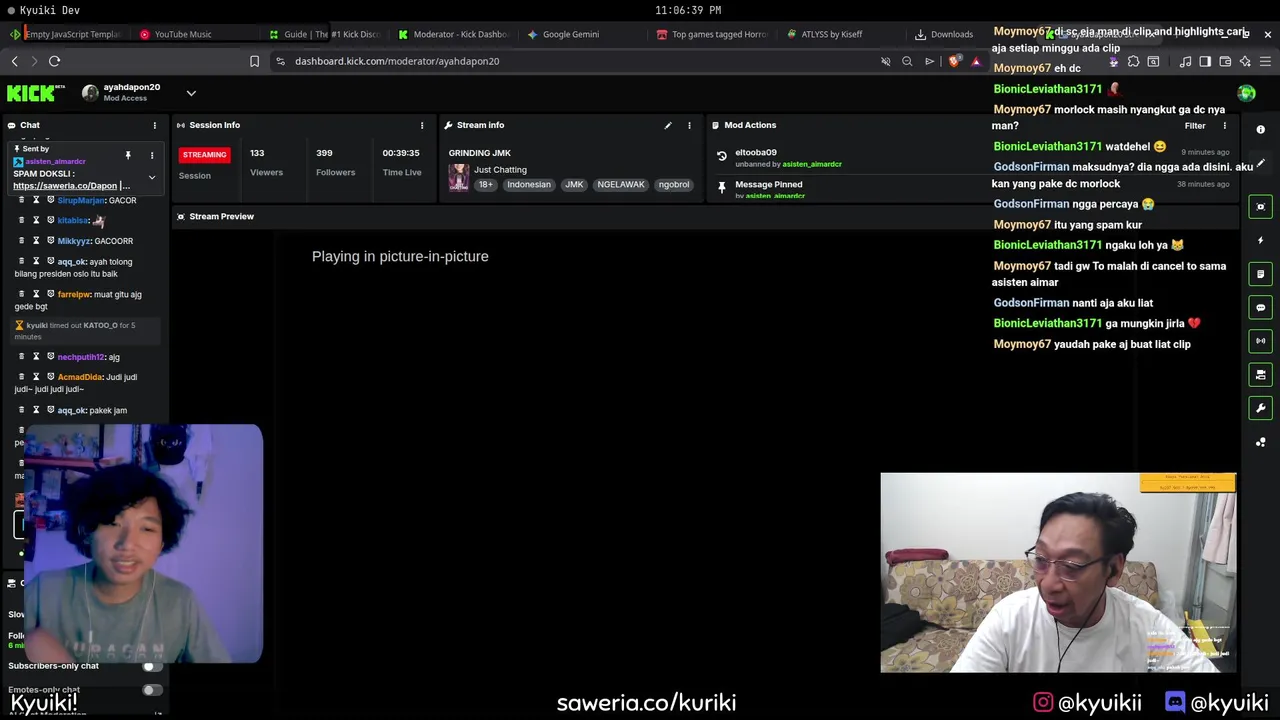Screen dimensions: 1280x720
Task: Delete farrelpw's chat message
Action: 22,295
